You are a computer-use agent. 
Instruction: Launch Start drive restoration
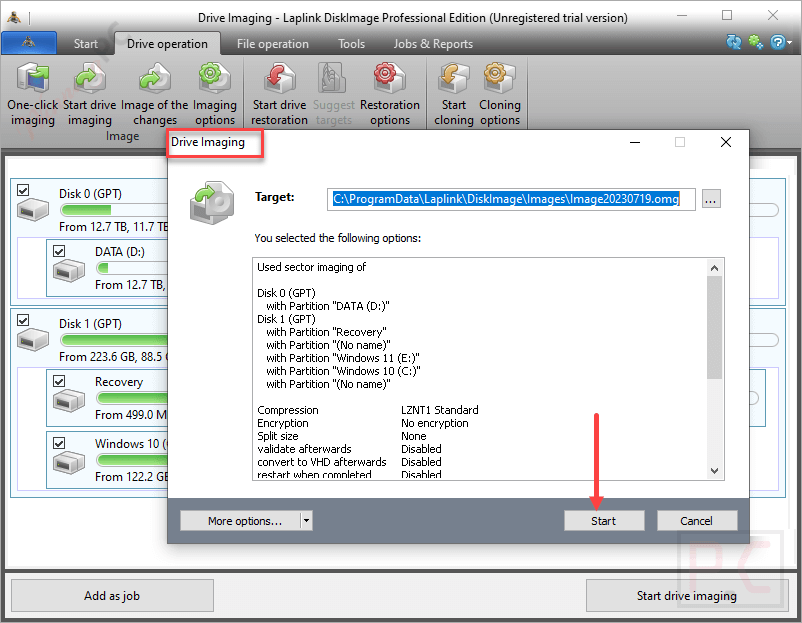(x=280, y=78)
